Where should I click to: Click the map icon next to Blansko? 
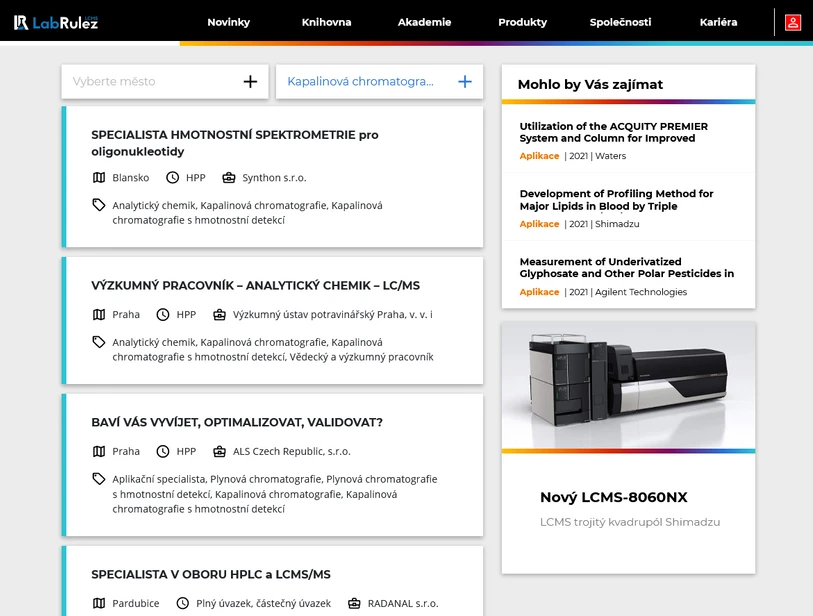point(99,177)
